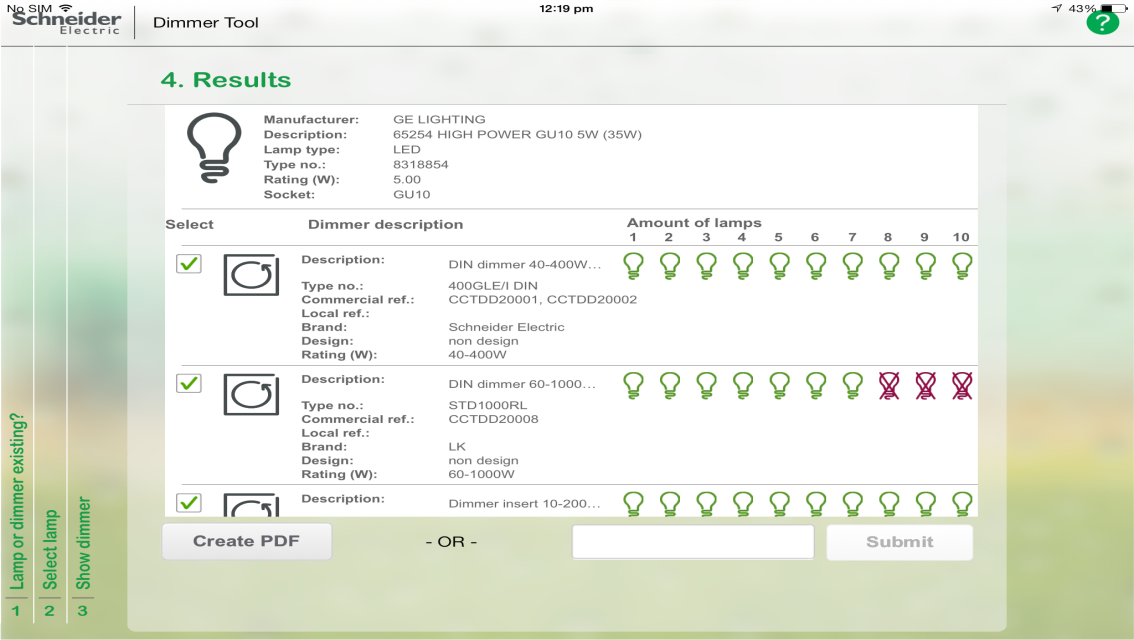Click the '4. Results' heading
1134x640 pixels.
click(226, 80)
